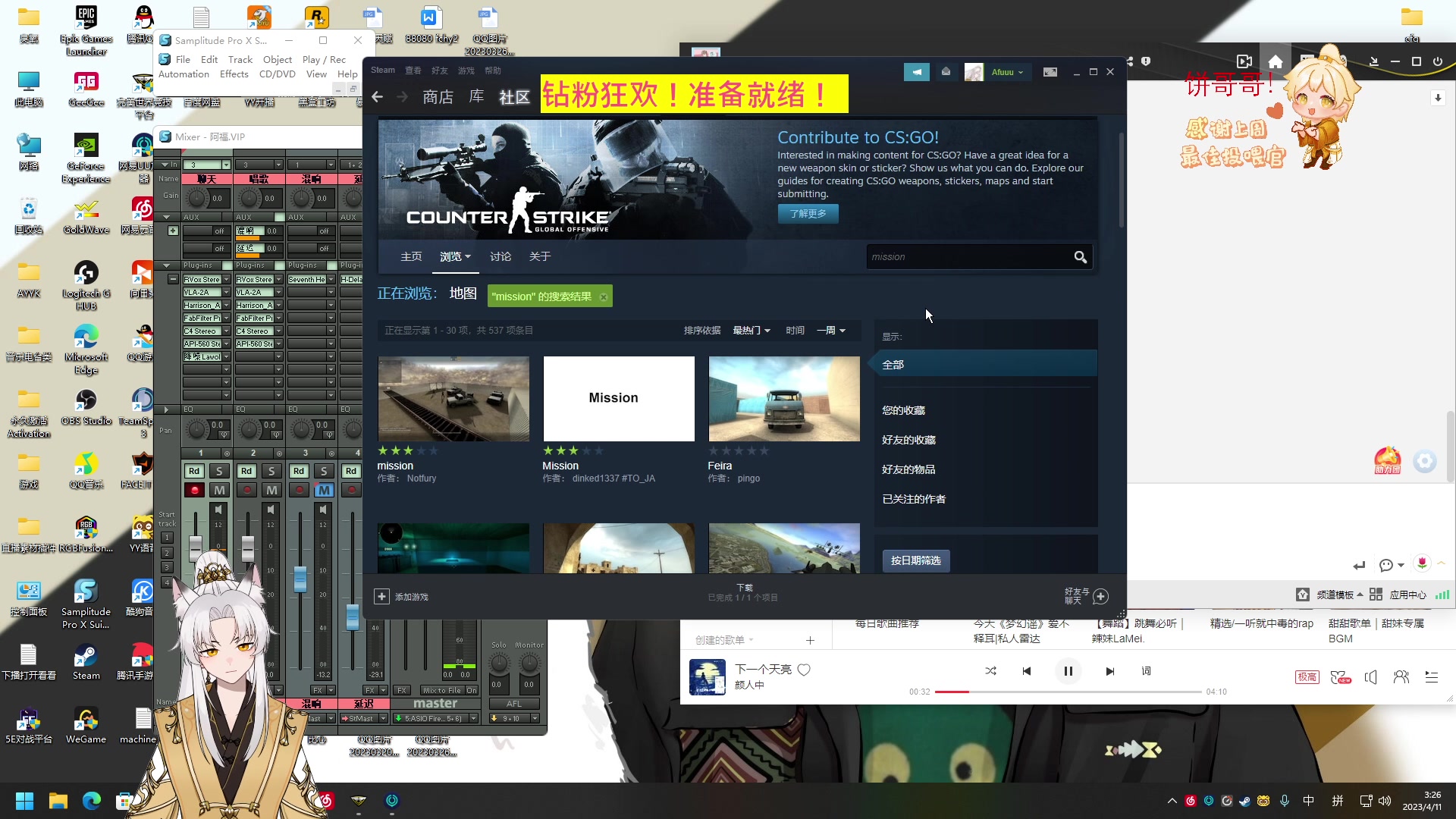This screenshot has height=819, width=1456.
Task: Toggle record-arm on mixer channel 1
Action: pos(195,490)
